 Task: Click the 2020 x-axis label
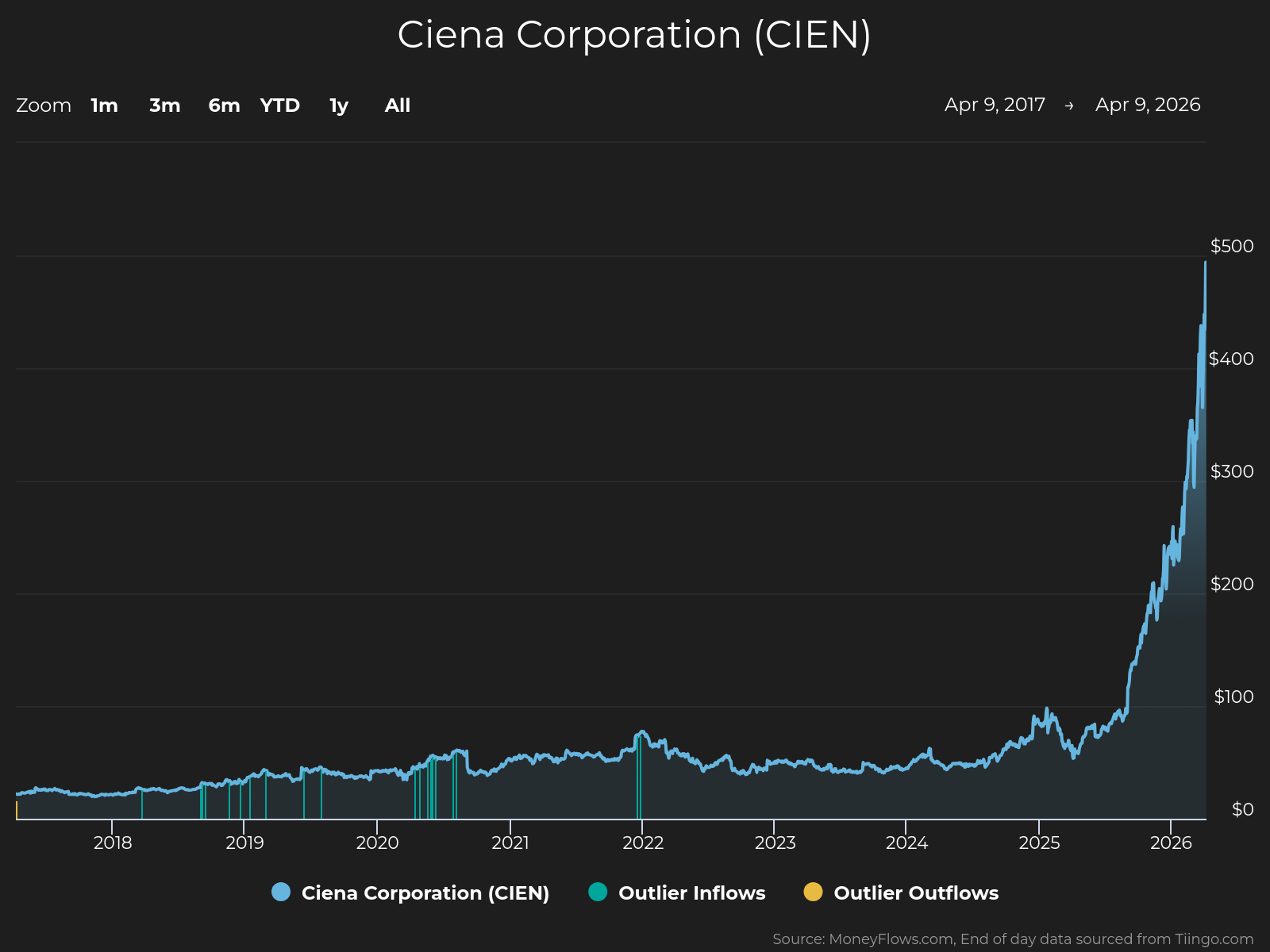click(378, 843)
